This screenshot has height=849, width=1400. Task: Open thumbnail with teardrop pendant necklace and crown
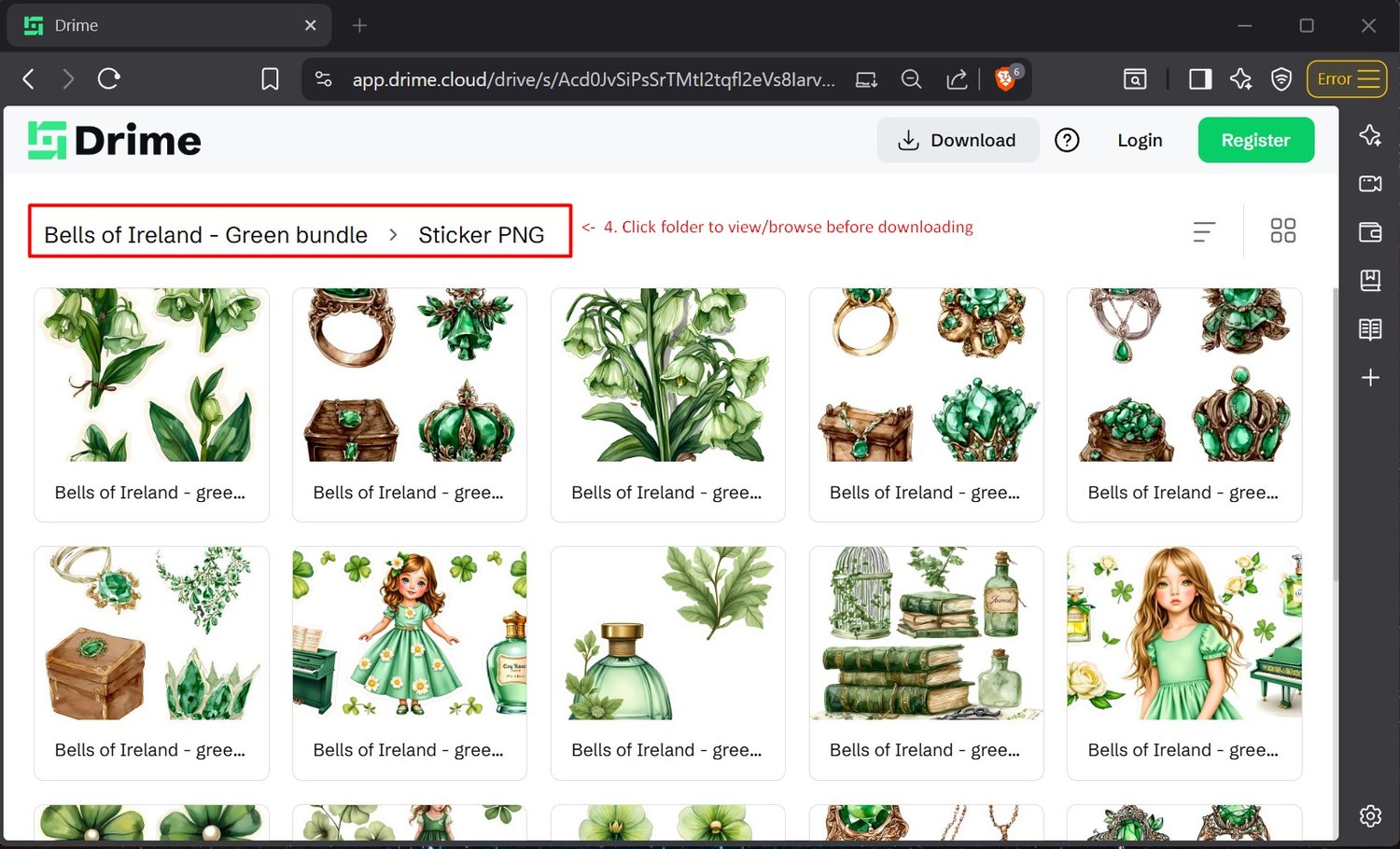(x=1184, y=375)
